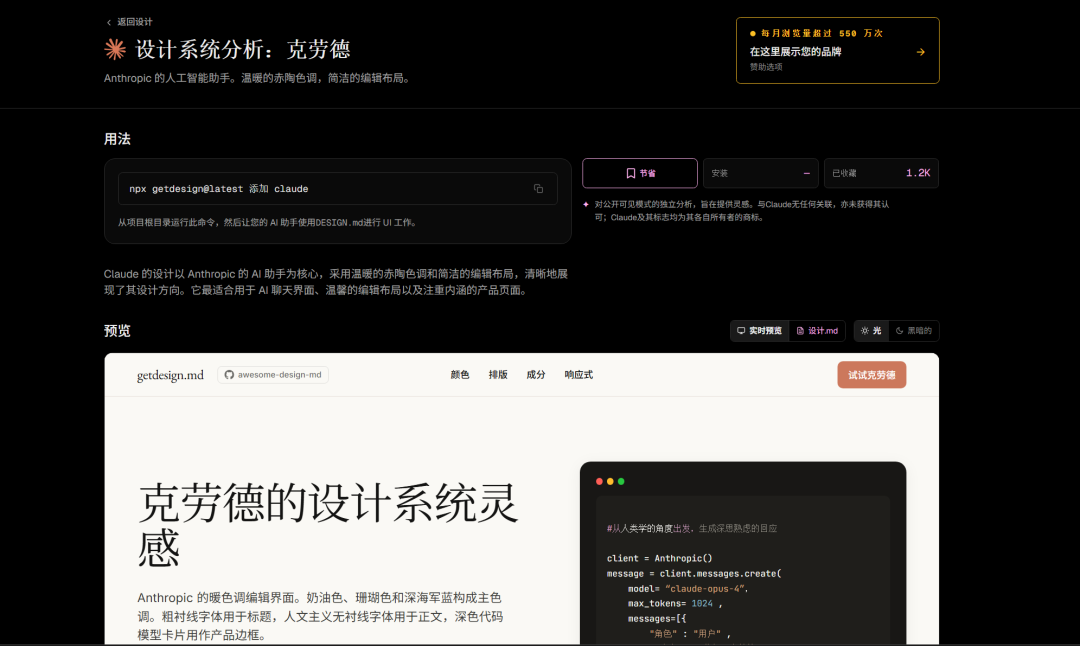Click the 预览 section heading
The image size is (1080, 646).
coord(117,331)
